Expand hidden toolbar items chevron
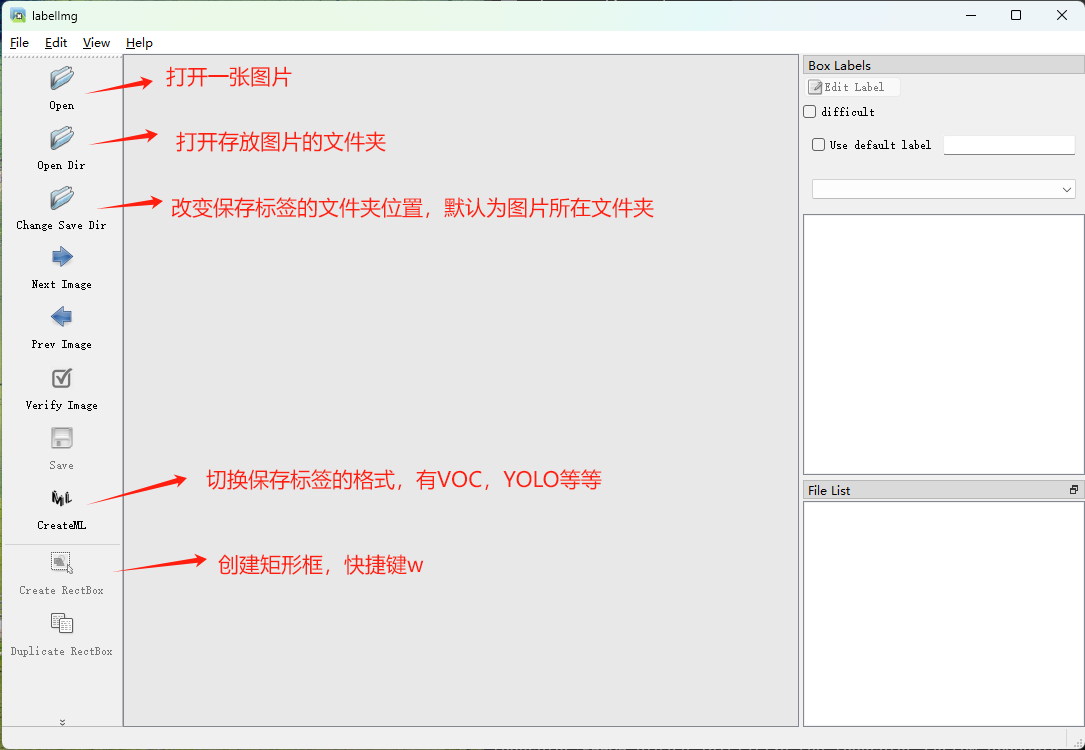Image resolution: width=1085 pixels, height=750 pixels. pyautogui.click(x=62, y=721)
